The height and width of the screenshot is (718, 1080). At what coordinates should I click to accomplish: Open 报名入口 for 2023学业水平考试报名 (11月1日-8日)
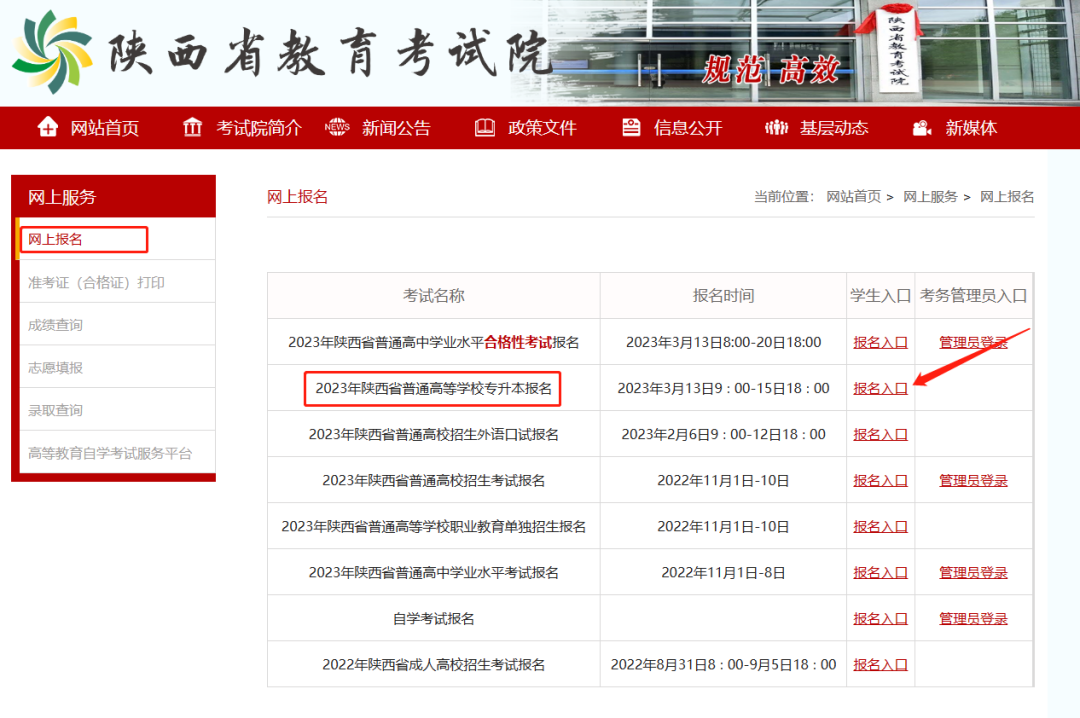pos(880,573)
